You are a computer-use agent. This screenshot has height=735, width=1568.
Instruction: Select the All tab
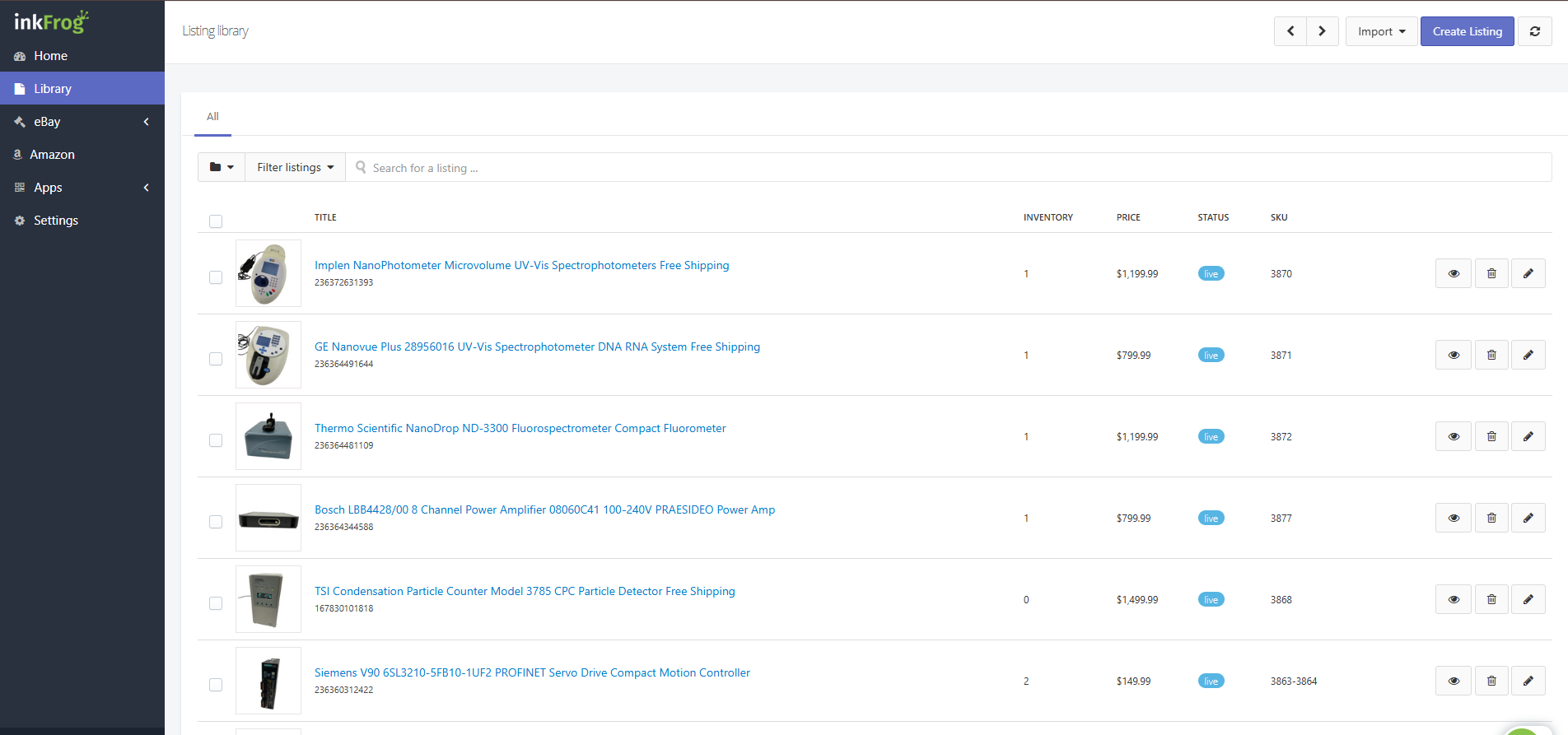(212, 117)
